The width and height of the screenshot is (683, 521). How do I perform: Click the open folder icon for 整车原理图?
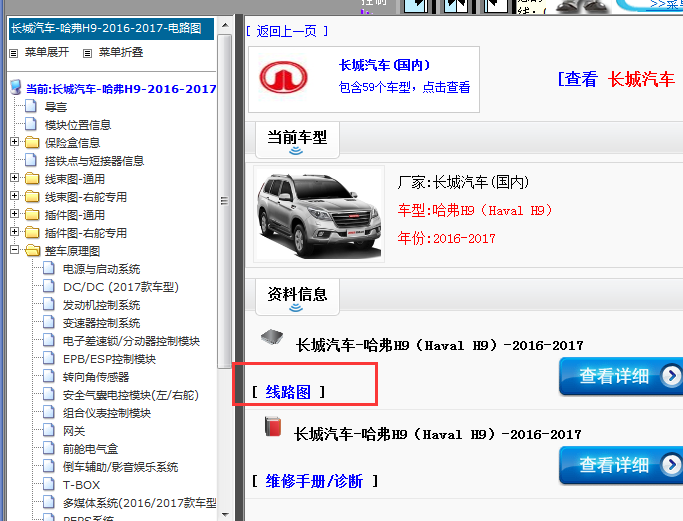coord(33,250)
